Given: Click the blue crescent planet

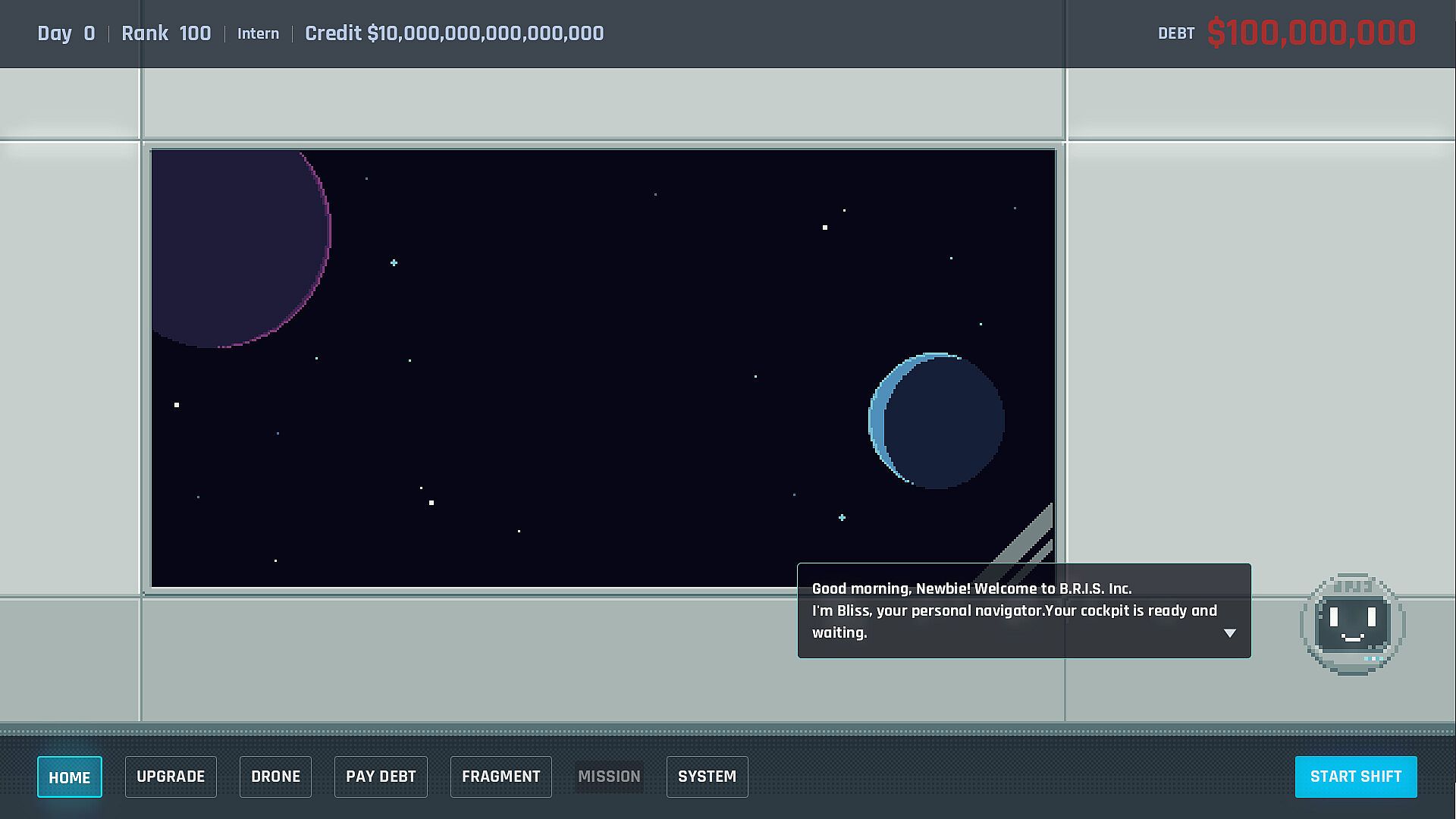Looking at the screenshot, I should pyautogui.click(x=937, y=421).
